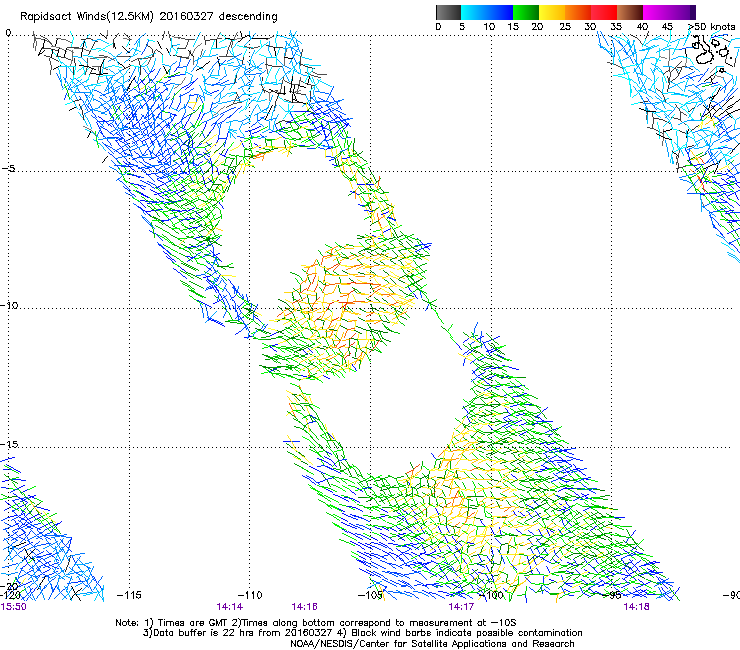The height and width of the screenshot is (650, 740).
Task: Click the NOAA/NESDIS credit line
Action: (432, 643)
